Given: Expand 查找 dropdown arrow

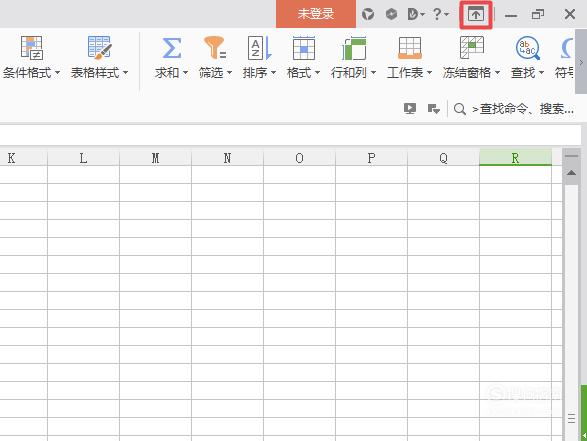Looking at the screenshot, I should coord(541,72).
